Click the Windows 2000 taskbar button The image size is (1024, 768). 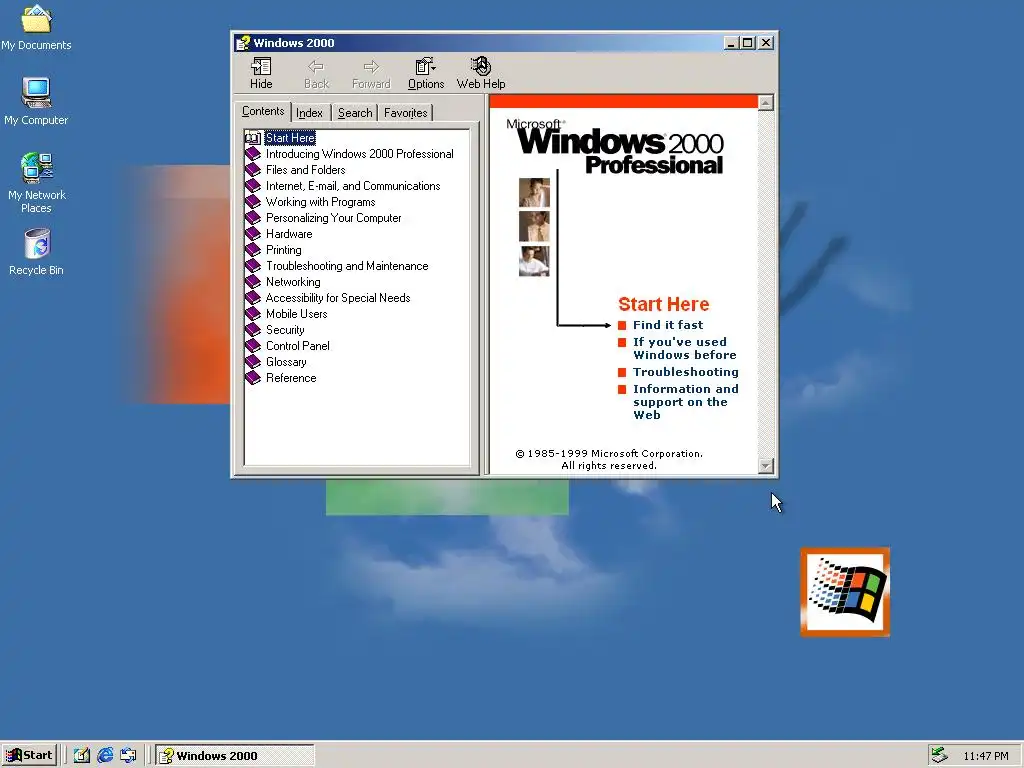(x=235, y=756)
